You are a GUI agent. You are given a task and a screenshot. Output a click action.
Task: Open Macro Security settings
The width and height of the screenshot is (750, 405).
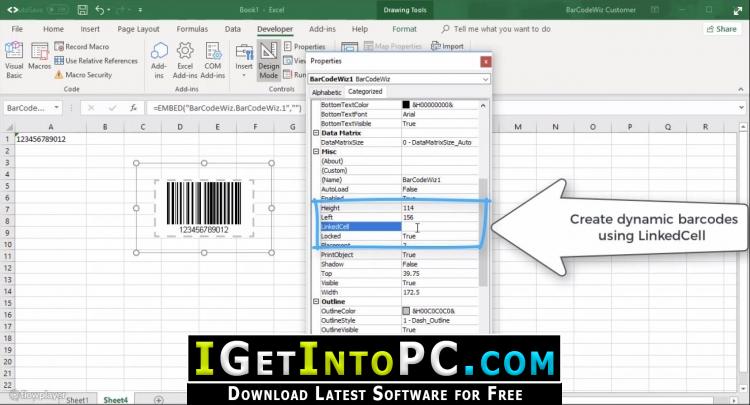[83, 75]
